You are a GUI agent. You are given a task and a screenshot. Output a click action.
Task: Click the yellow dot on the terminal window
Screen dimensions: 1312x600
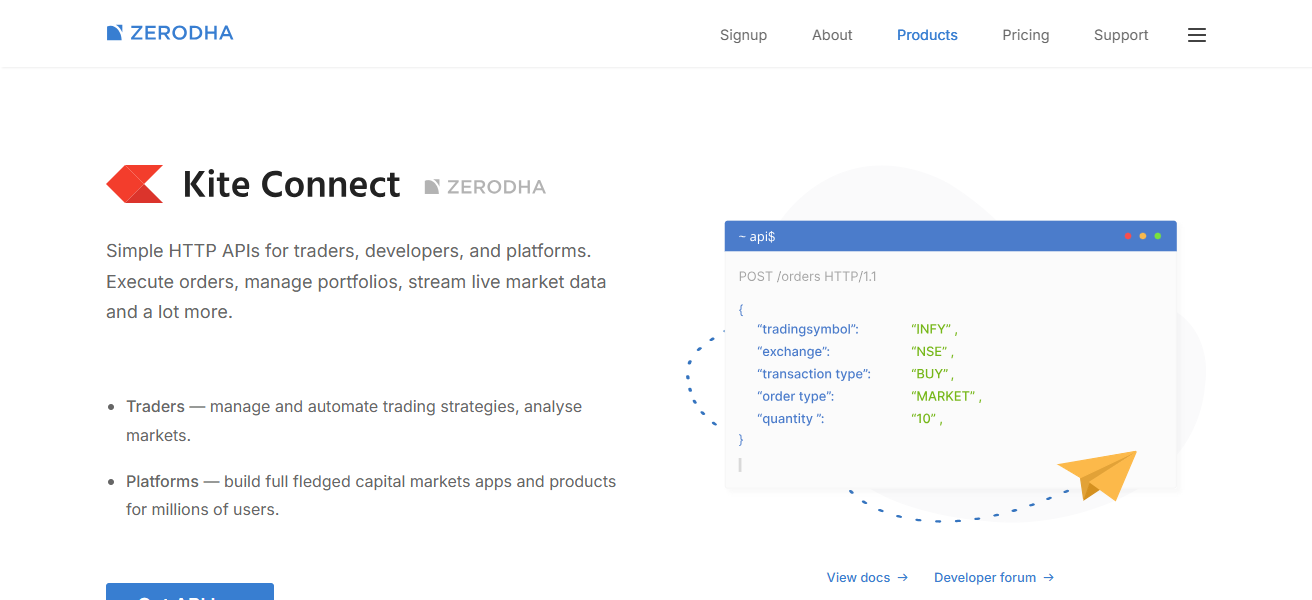(x=1143, y=236)
